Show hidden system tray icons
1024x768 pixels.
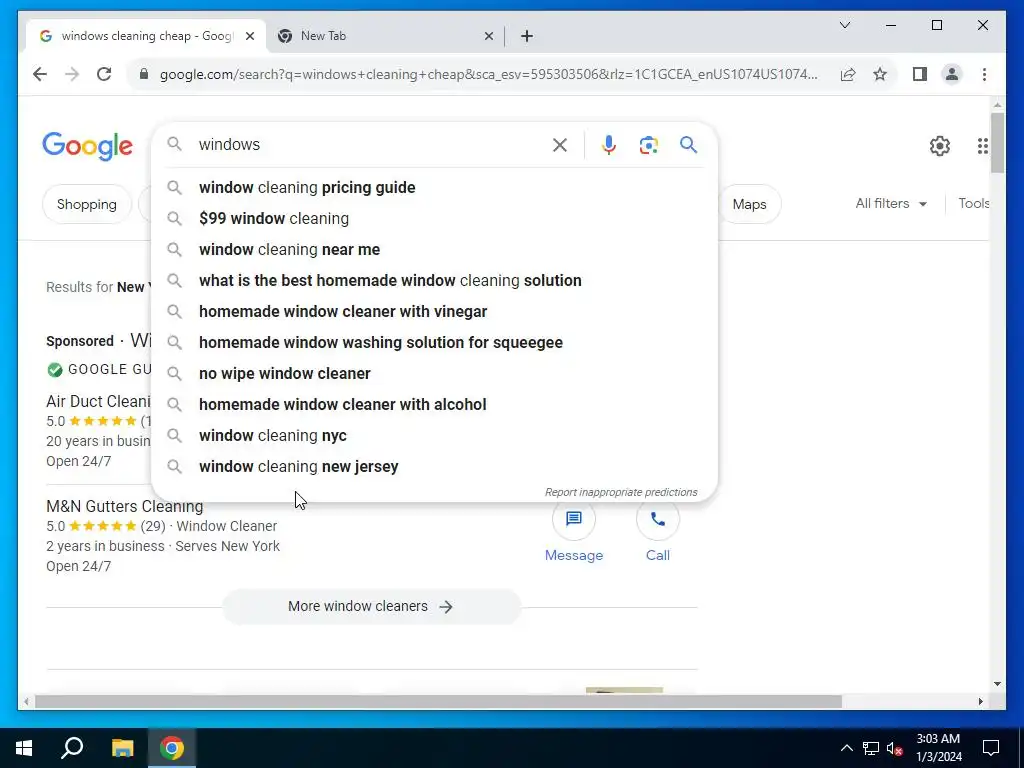click(846, 748)
